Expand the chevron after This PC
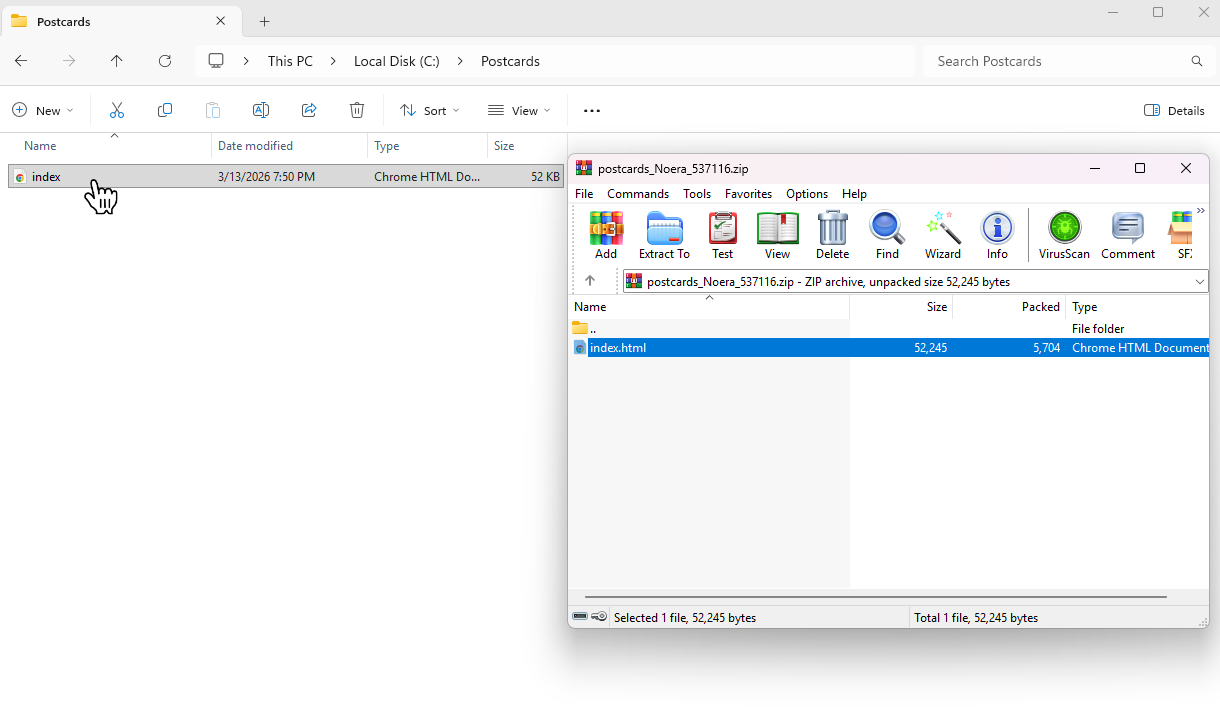 point(332,61)
